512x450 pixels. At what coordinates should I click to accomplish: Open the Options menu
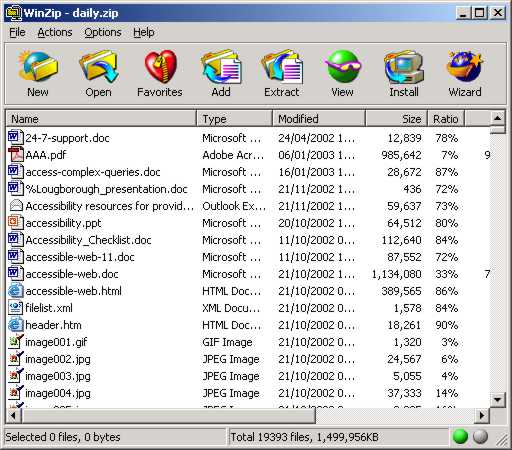[103, 32]
